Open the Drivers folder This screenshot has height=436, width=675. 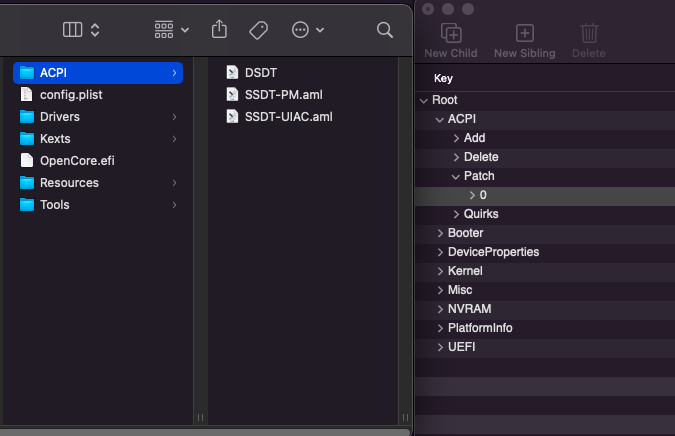click(98, 117)
